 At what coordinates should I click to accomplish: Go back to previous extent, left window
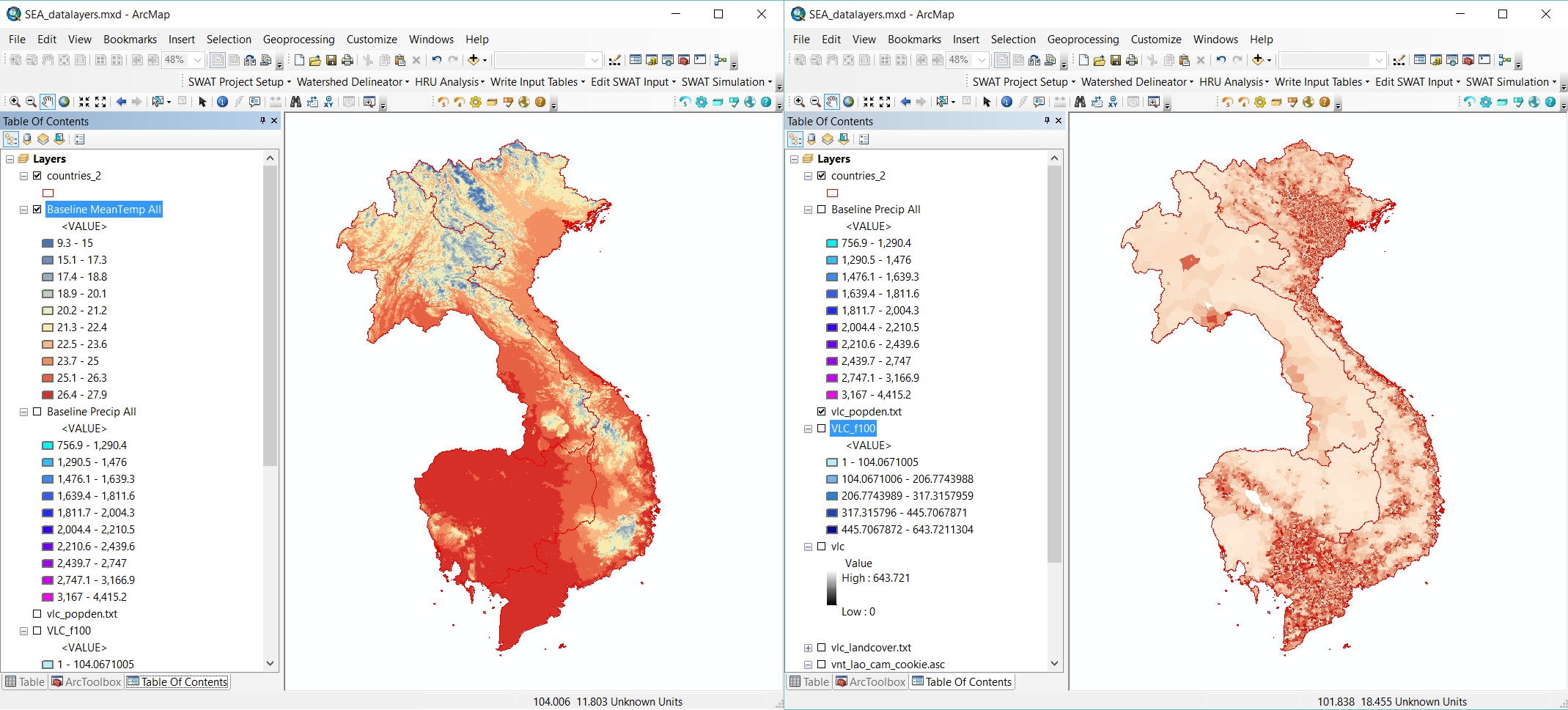(x=121, y=102)
